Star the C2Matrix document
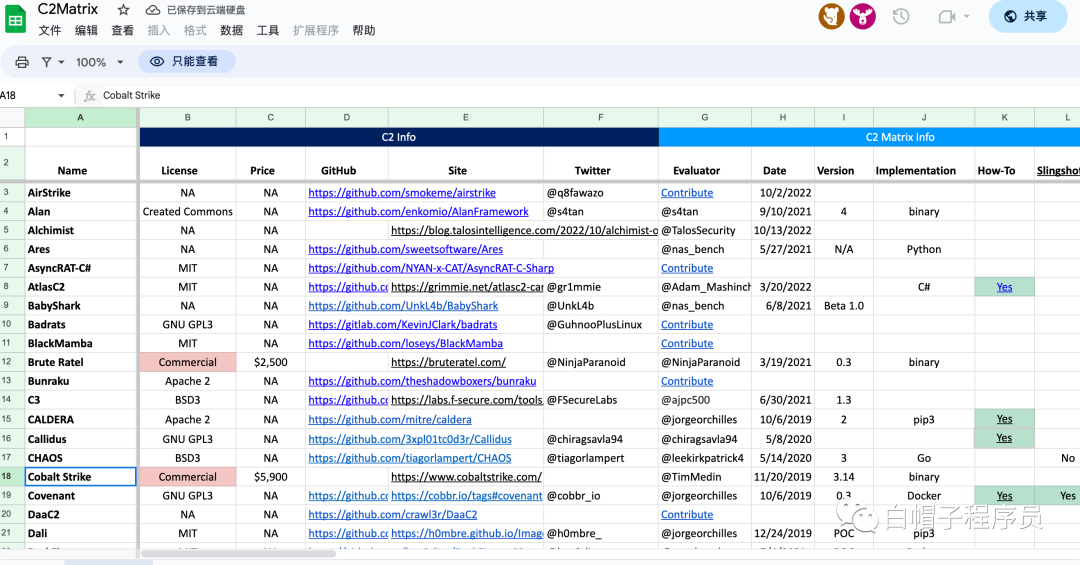Image resolution: width=1080 pixels, height=565 pixels. tap(123, 10)
